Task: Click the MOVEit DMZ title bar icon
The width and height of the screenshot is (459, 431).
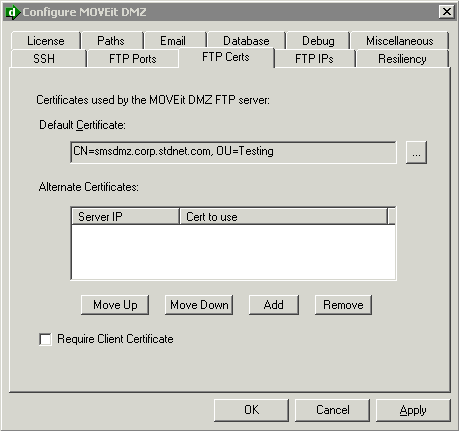Action: click(x=13, y=12)
